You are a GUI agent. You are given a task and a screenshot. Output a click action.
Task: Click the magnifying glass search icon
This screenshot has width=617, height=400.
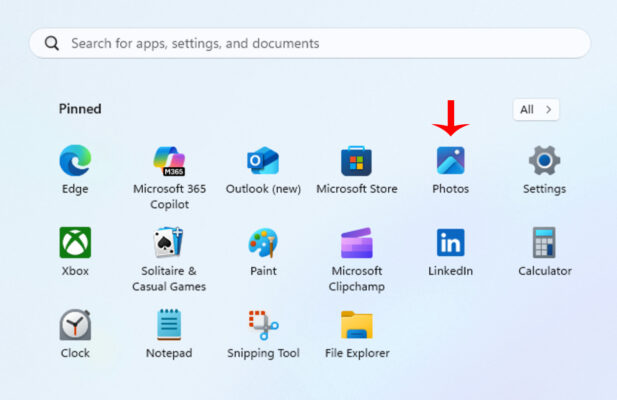52,44
